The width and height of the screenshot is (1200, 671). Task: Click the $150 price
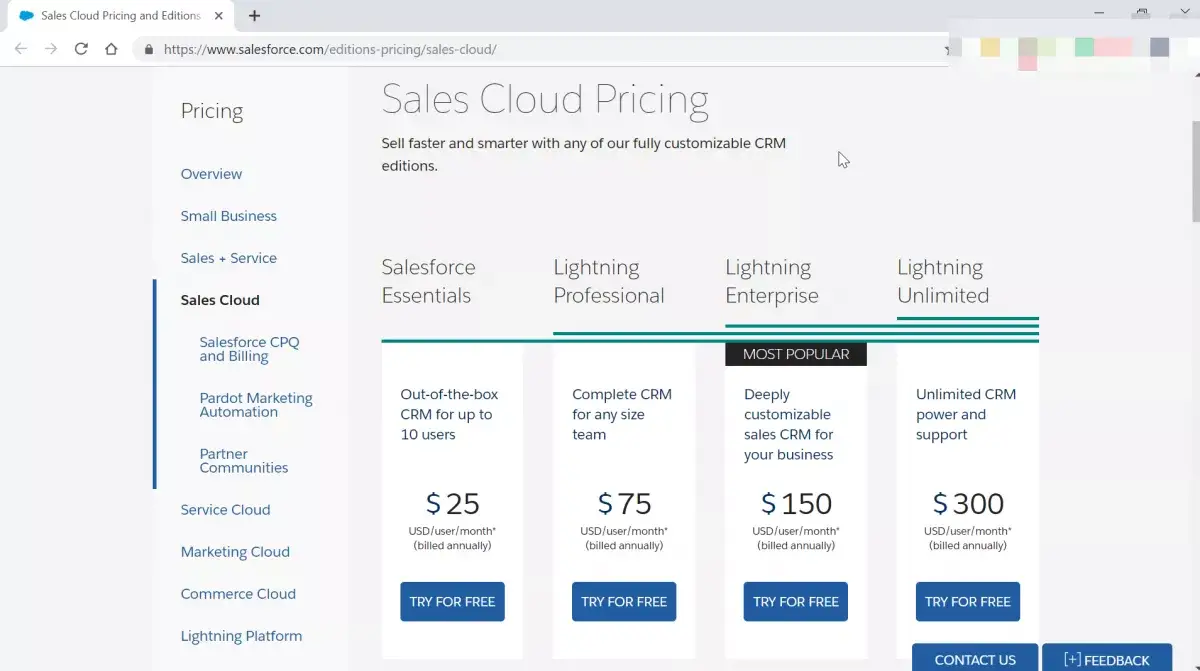(x=796, y=503)
